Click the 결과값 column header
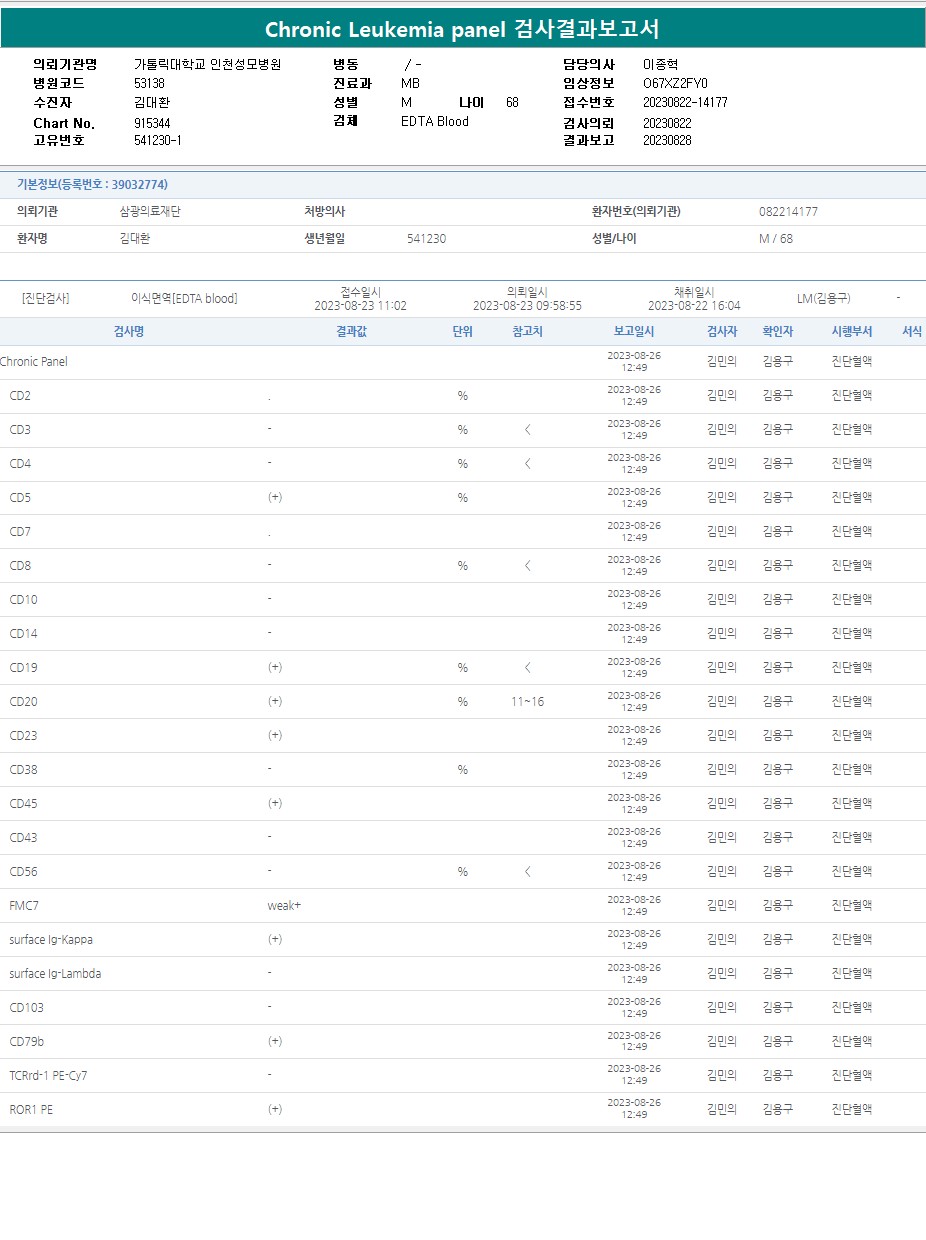The height and width of the screenshot is (1240, 926). tap(351, 332)
